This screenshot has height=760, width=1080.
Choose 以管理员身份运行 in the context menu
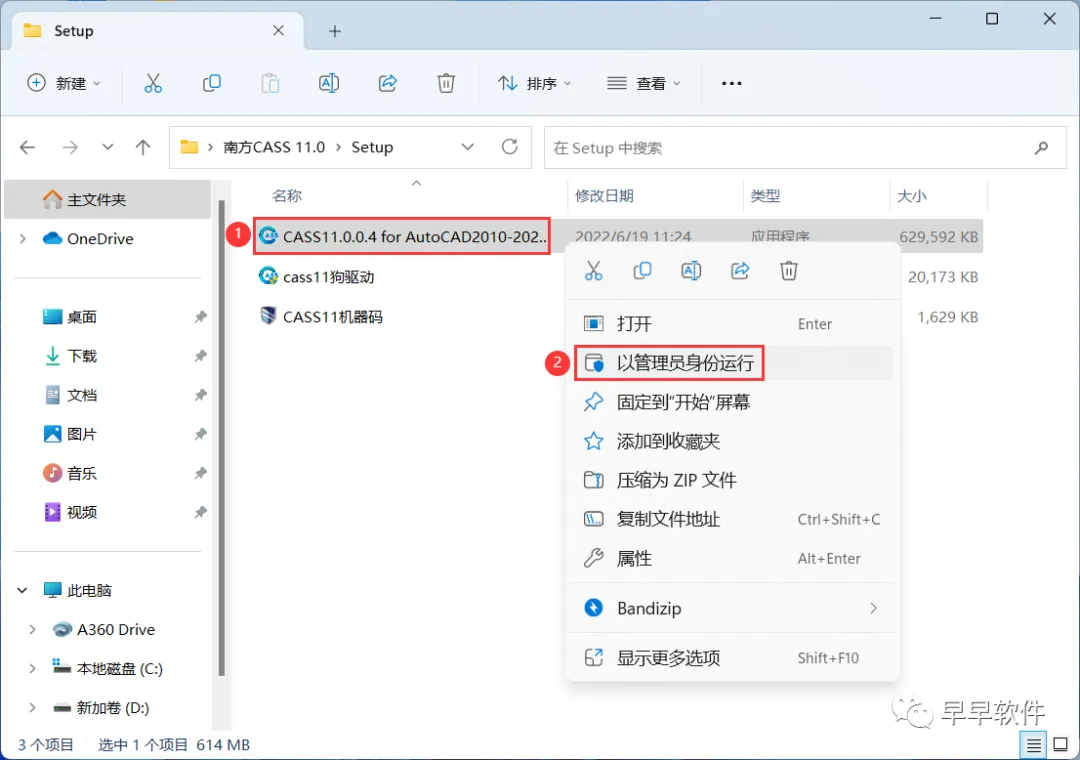[x=732, y=362]
